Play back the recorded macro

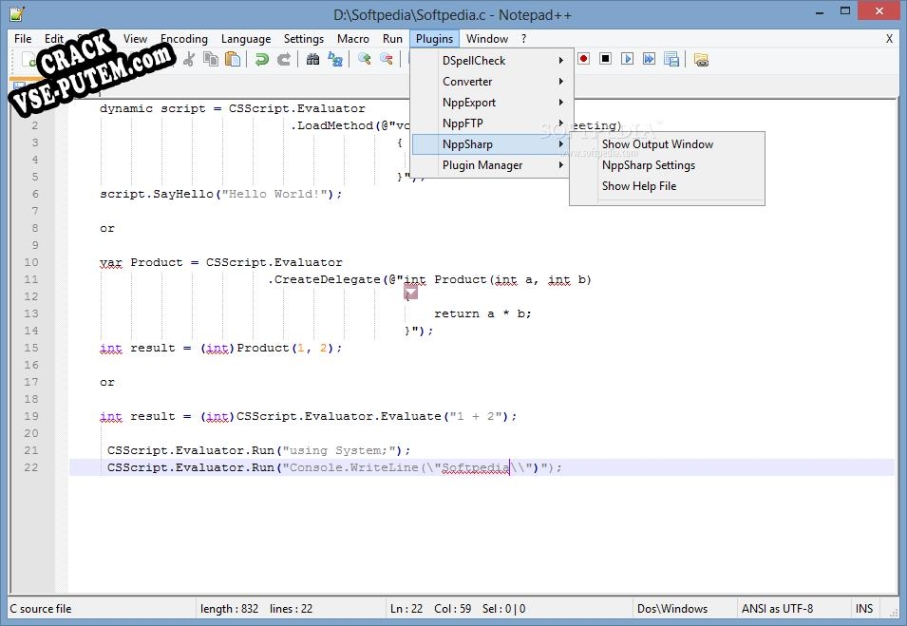click(627, 59)
